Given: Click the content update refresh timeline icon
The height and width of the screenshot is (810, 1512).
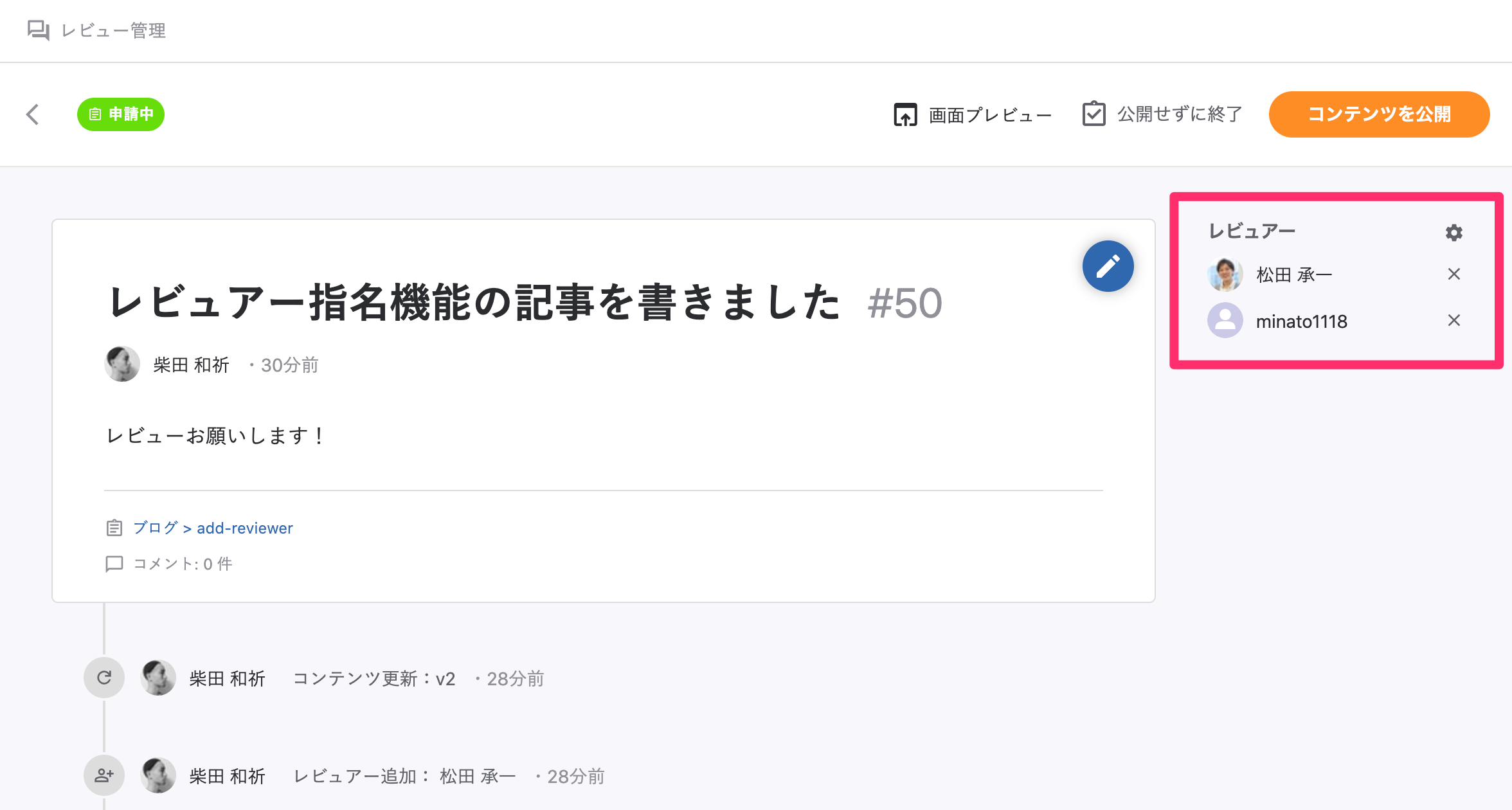Looking at the screenshot, I should [104, 678].
